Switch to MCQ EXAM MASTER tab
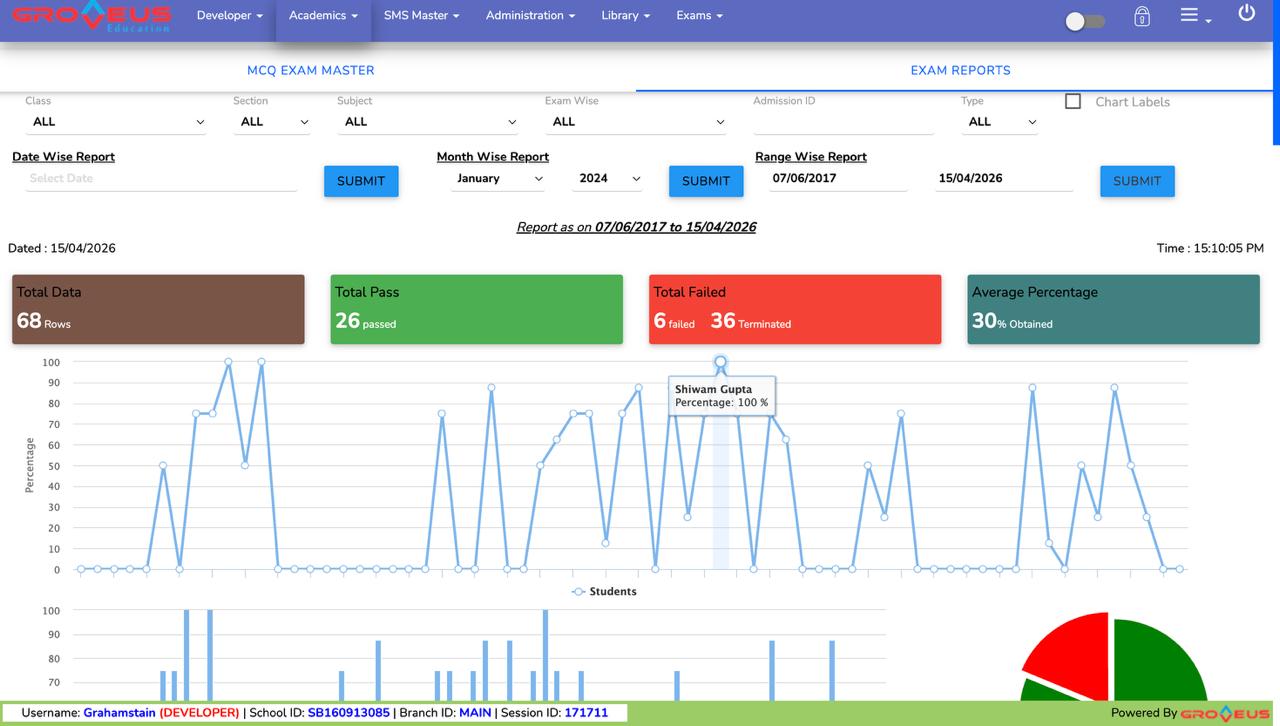The height and width of the screenshot is (726, 1280). coord(311,70)
